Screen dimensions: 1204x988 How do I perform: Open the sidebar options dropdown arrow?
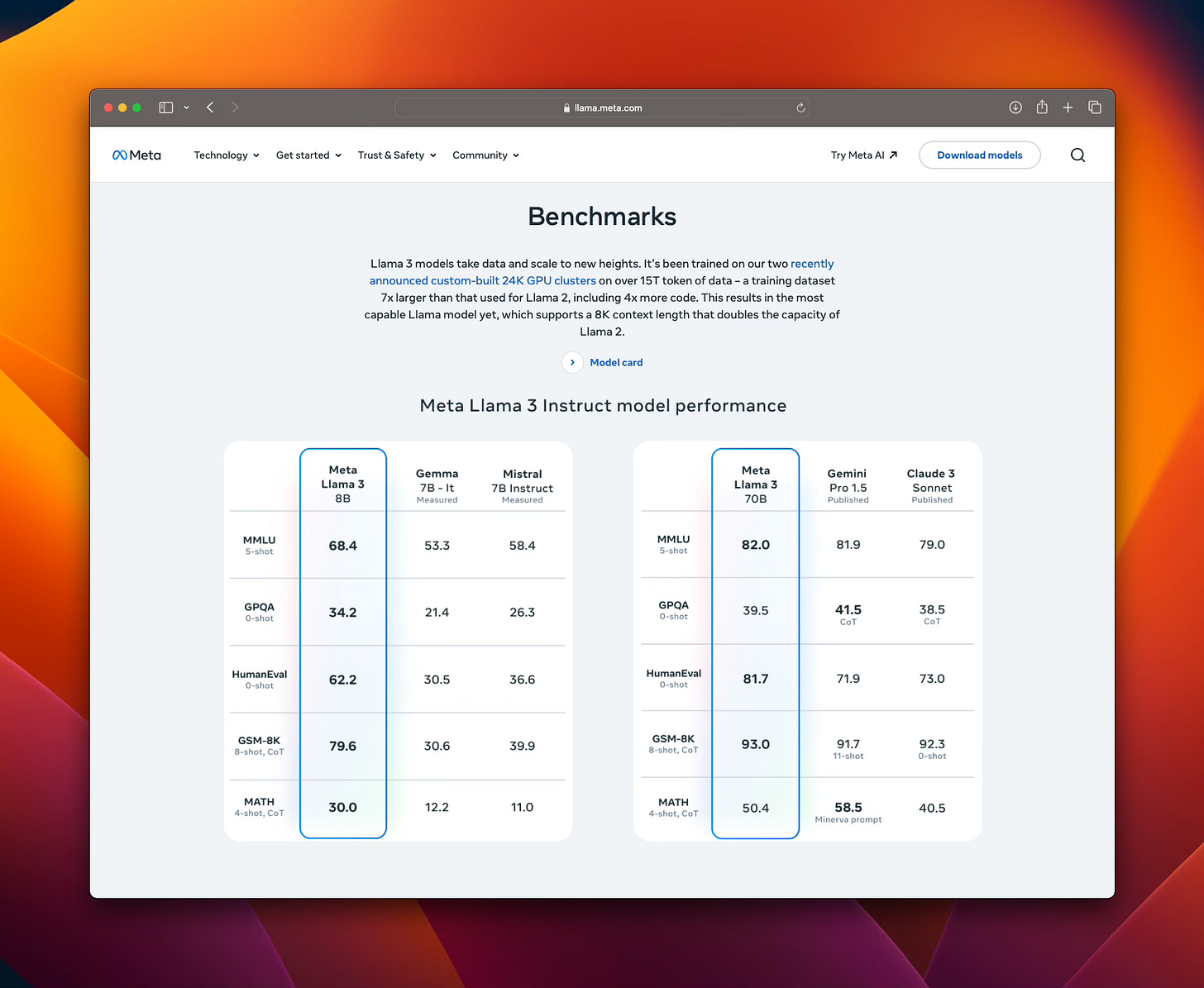(x=186, y=107)
